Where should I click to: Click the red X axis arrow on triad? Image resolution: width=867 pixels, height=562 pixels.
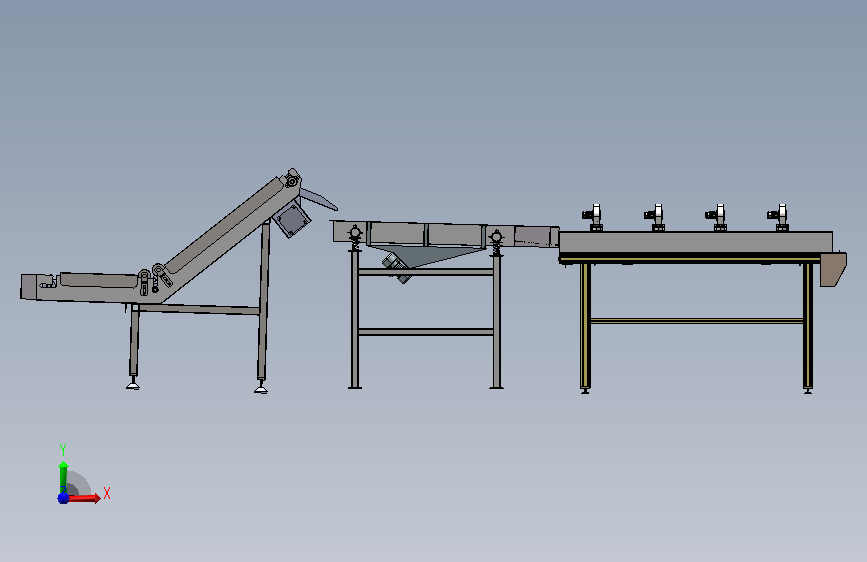[83, 498]
